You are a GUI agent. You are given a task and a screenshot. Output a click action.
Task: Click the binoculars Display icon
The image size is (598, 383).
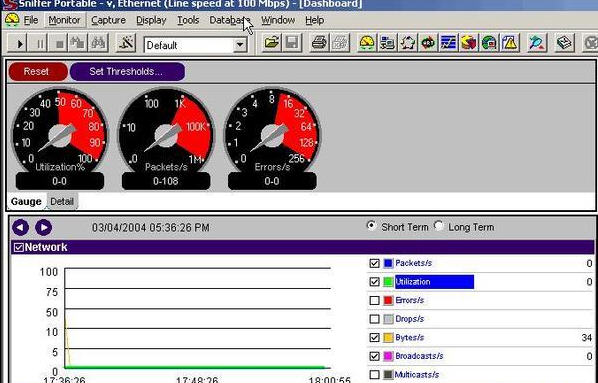[98, 43]
